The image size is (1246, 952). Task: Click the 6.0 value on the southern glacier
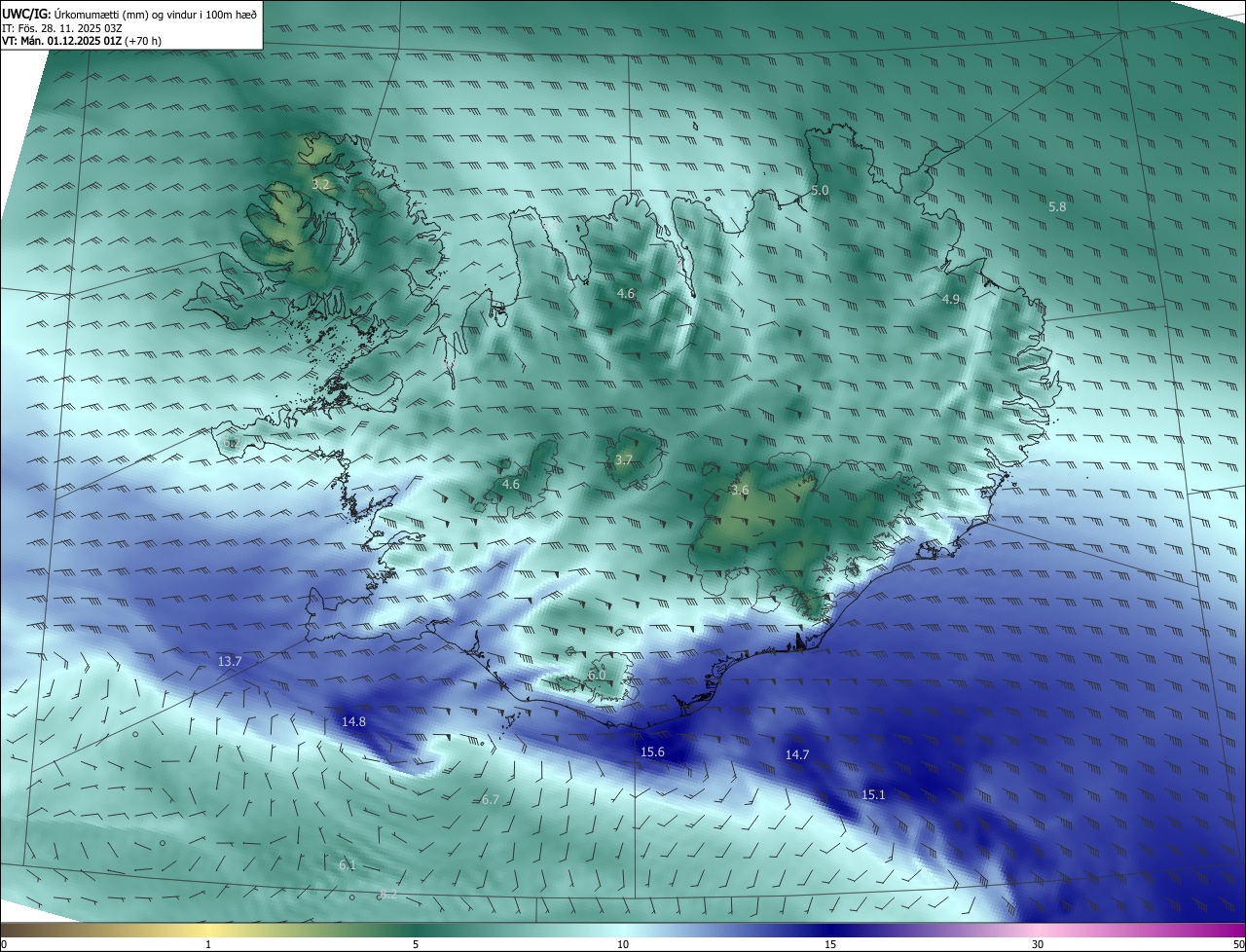pos(597,675)
